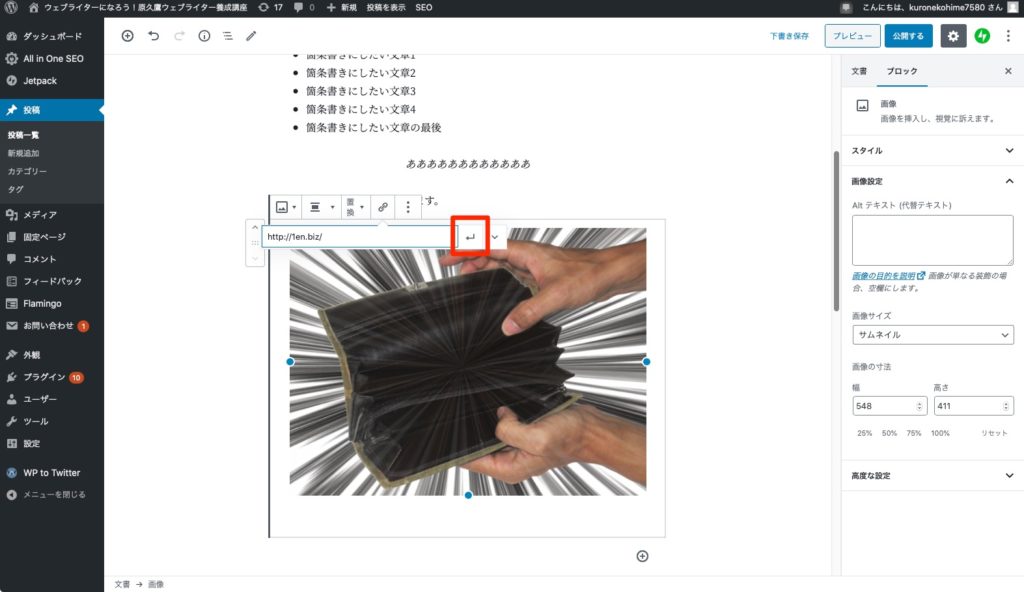Switch to the ブロック tab
The image size is (1024, 592).
[x=902, y=71]
